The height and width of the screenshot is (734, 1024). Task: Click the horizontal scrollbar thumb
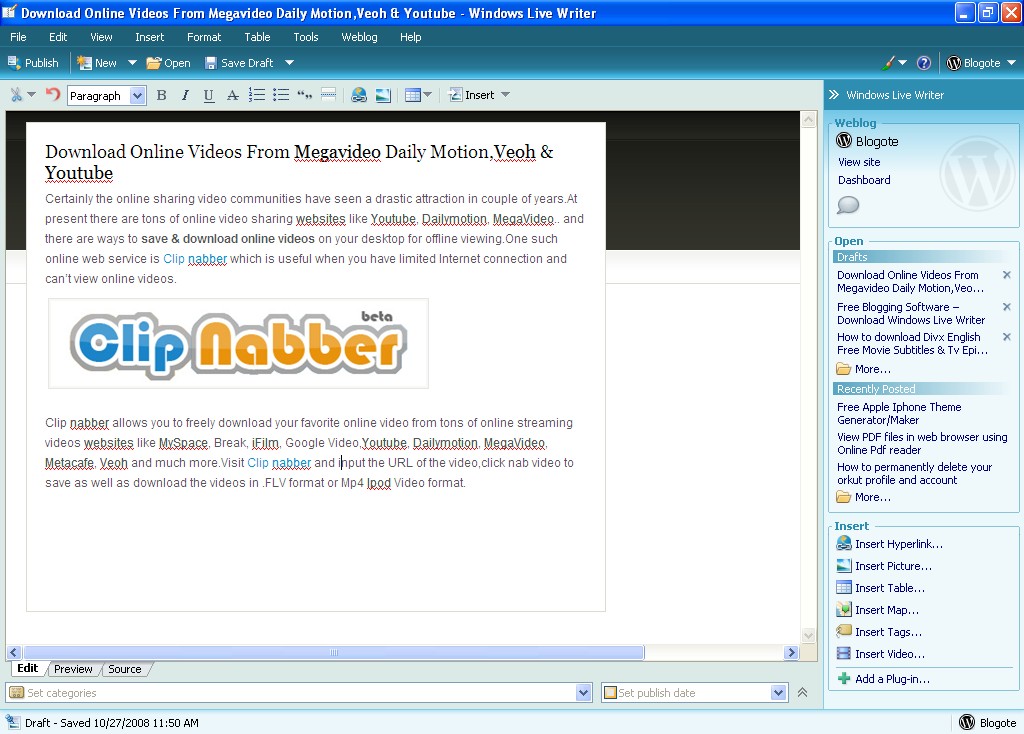coord(334,652)
